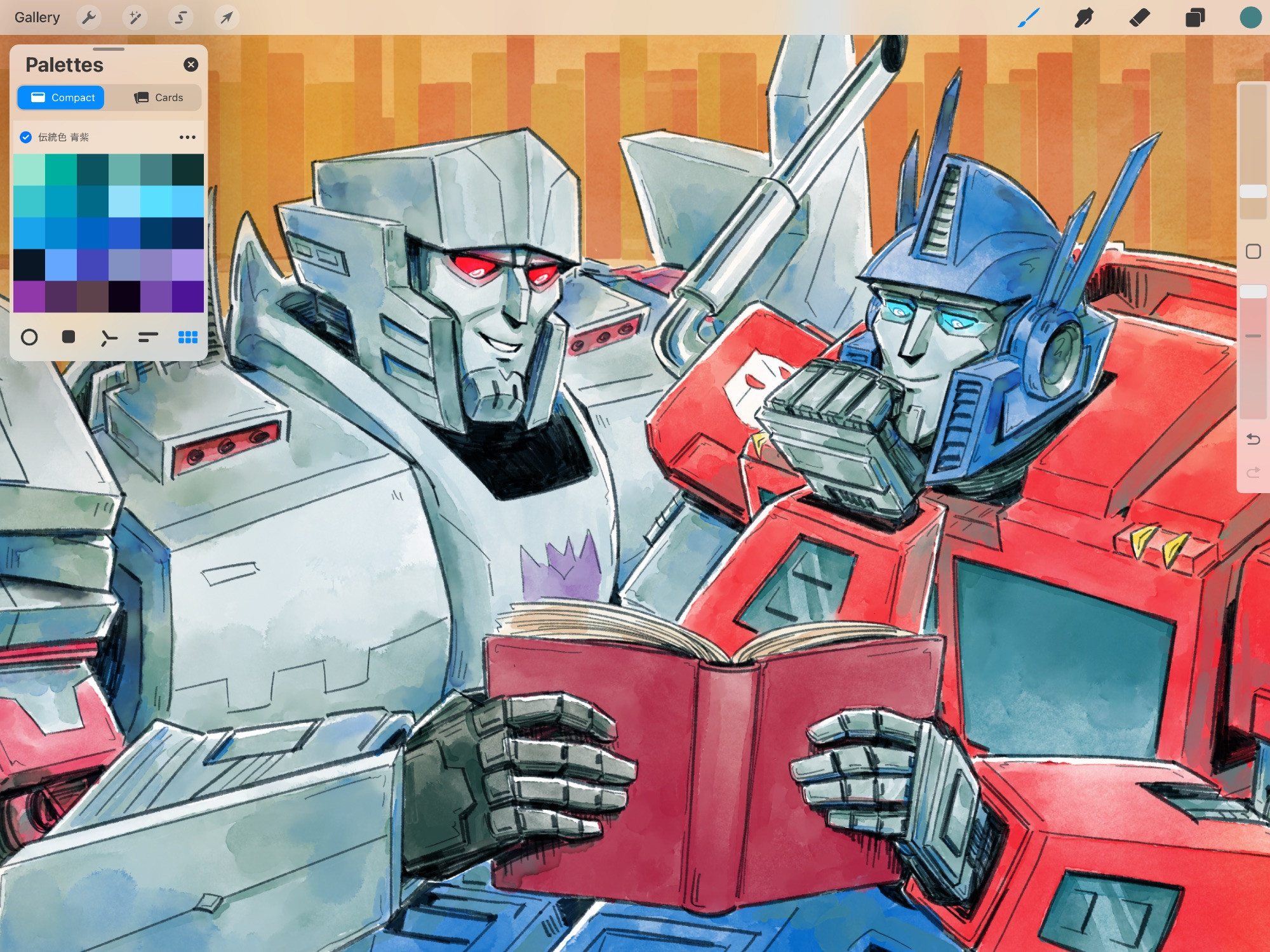
Task: Close the Palettes panel
Action: pos(190,65)
